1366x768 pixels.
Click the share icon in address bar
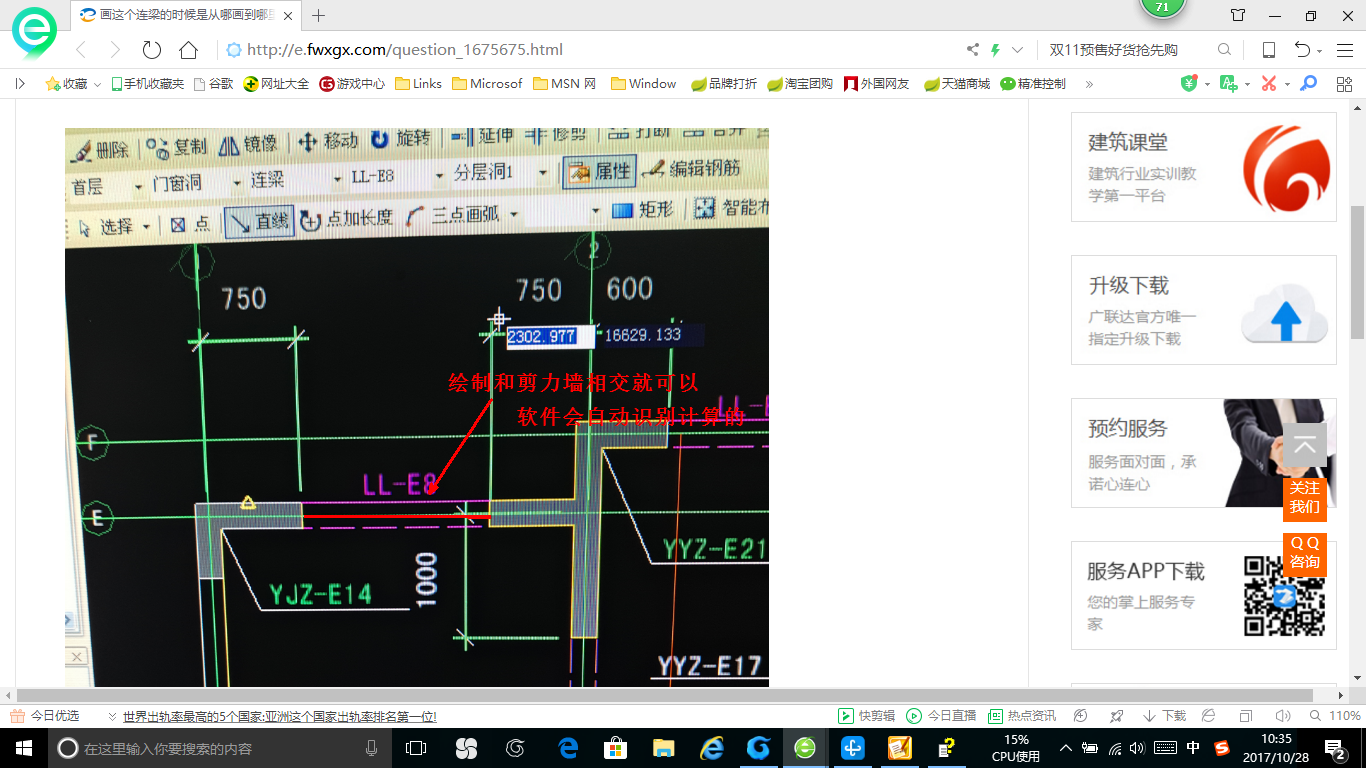pyautogui.click(x=973, y=50)
